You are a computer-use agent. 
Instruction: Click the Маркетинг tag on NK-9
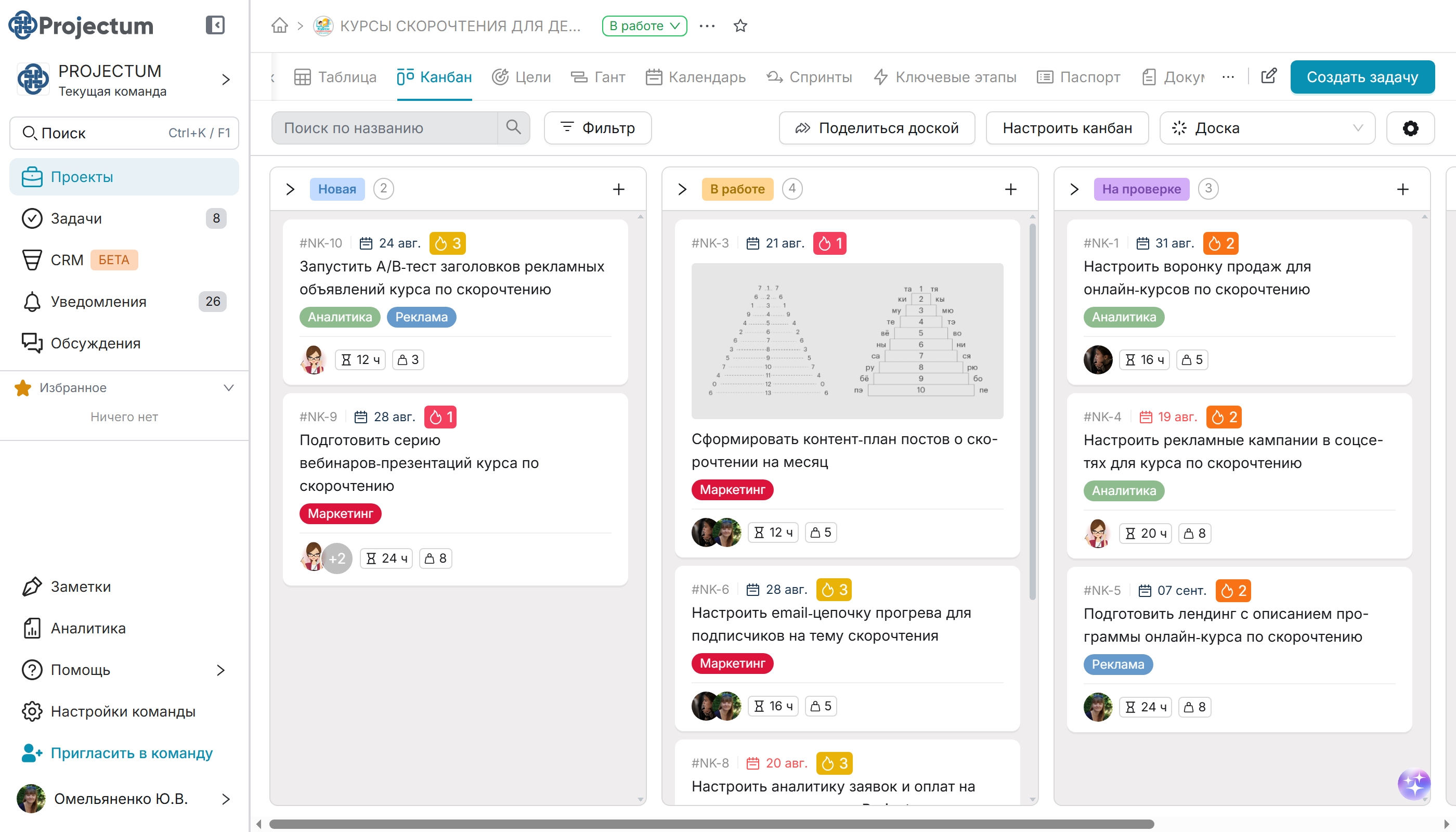[340, 514]
